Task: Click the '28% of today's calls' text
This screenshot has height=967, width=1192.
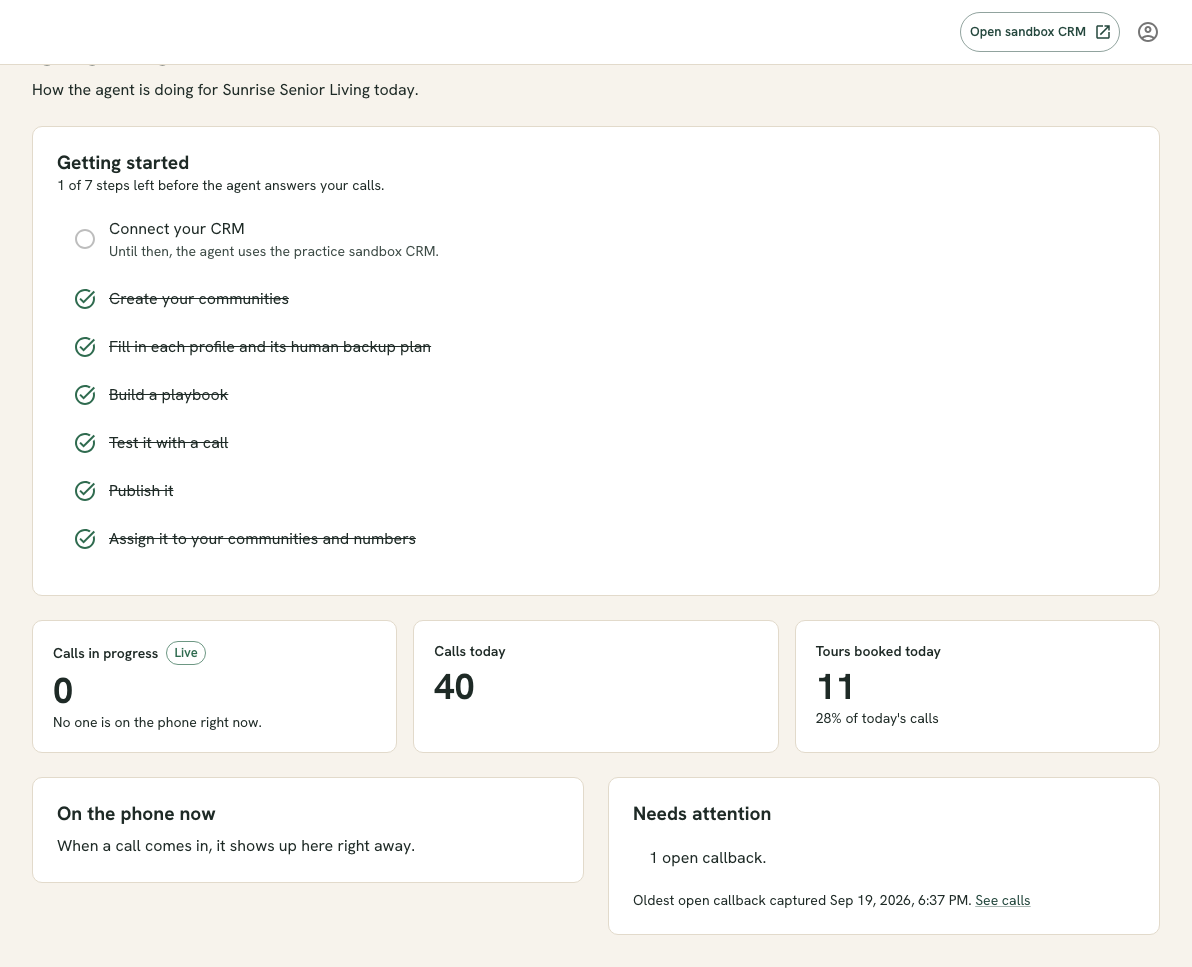Action: click(x=877, y=718)
